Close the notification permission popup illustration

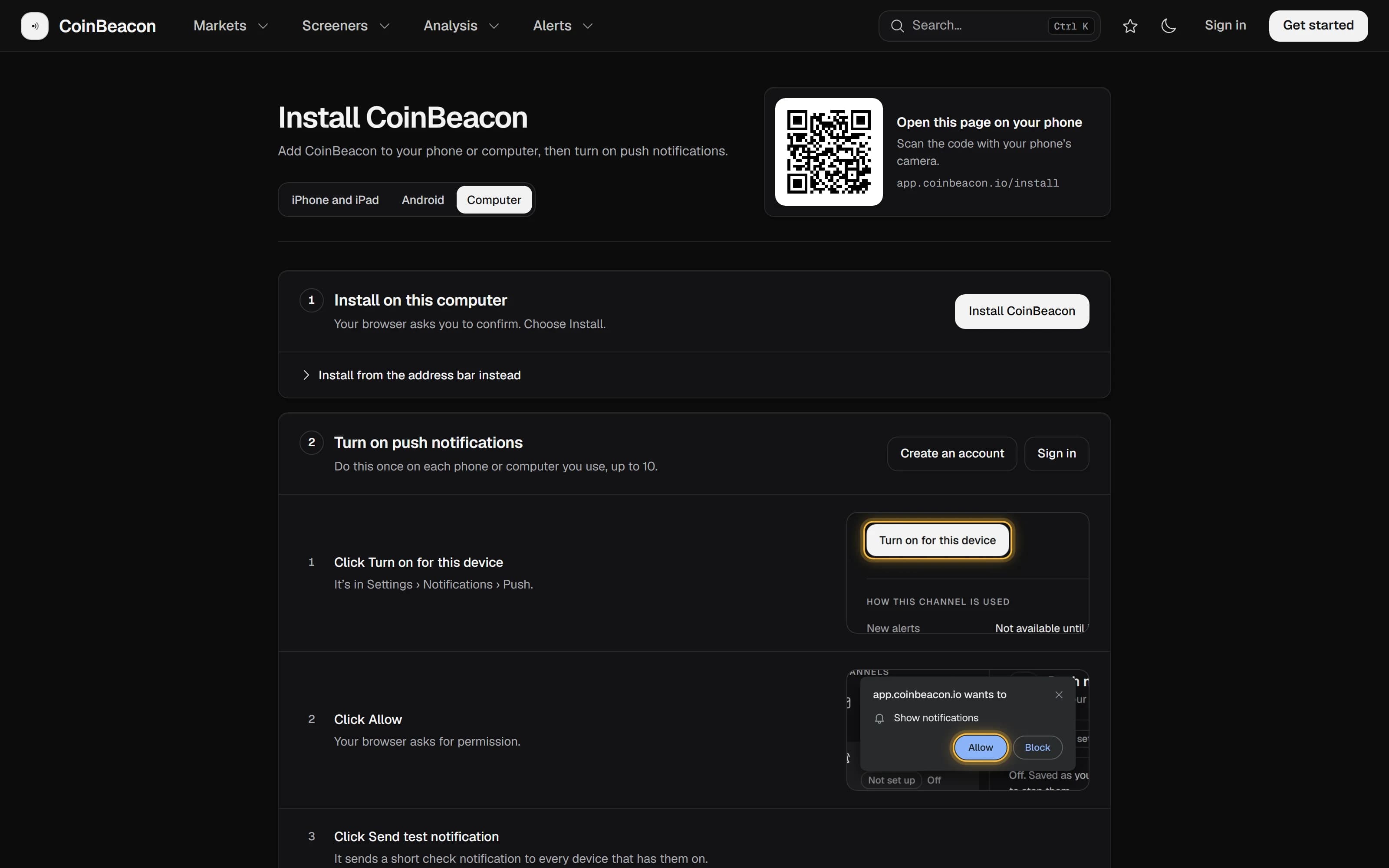[1058, 695]
